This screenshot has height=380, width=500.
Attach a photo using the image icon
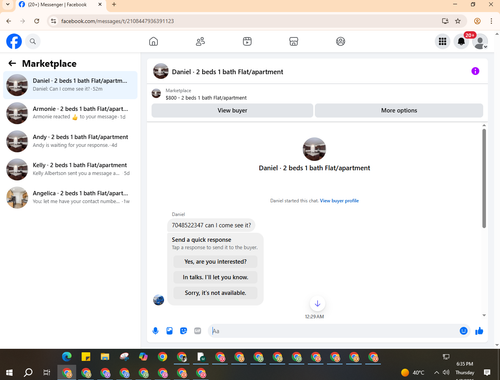tap(169, 331)
